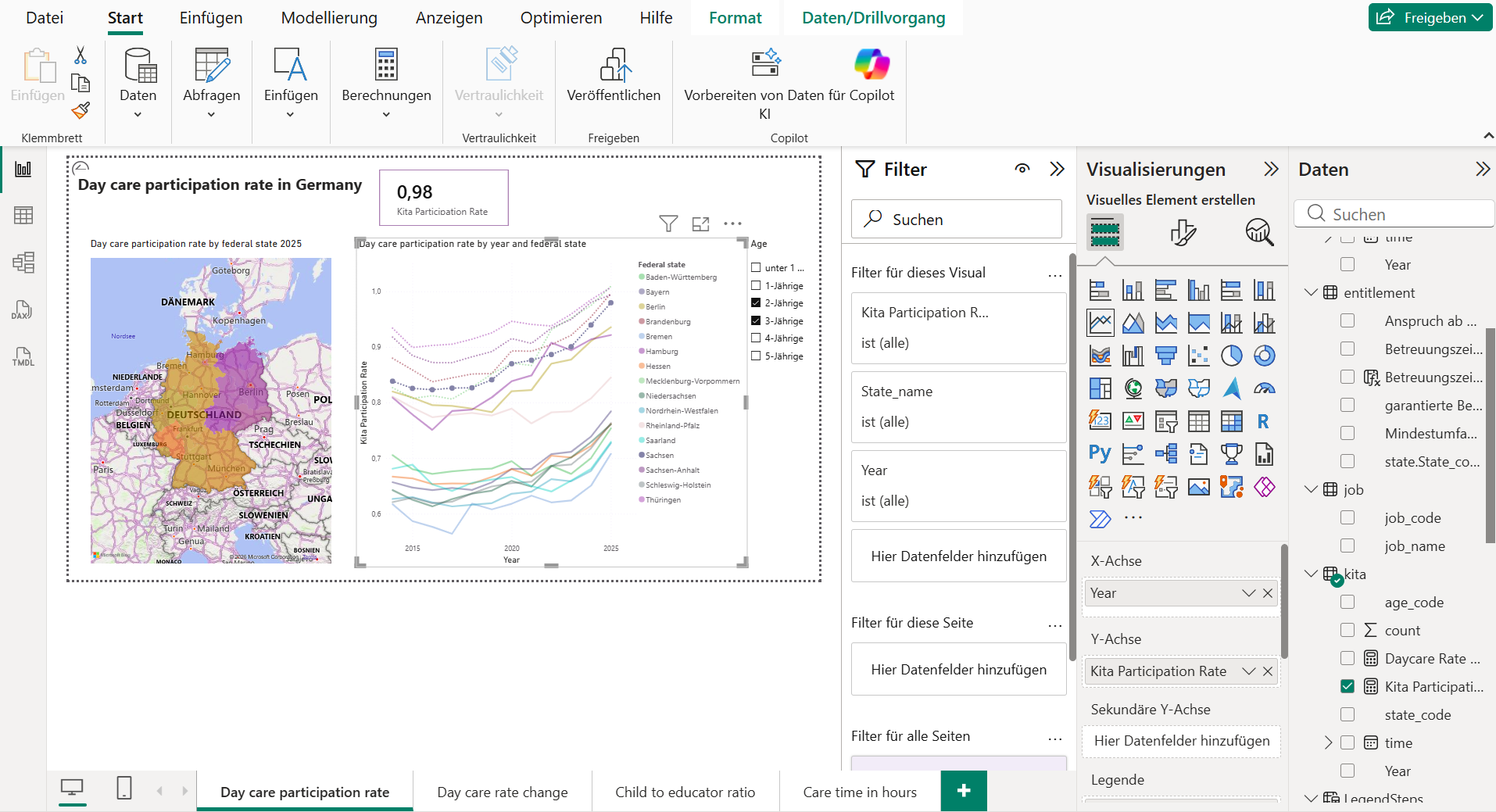Open DAX query view icon

[x=22, y=309]
